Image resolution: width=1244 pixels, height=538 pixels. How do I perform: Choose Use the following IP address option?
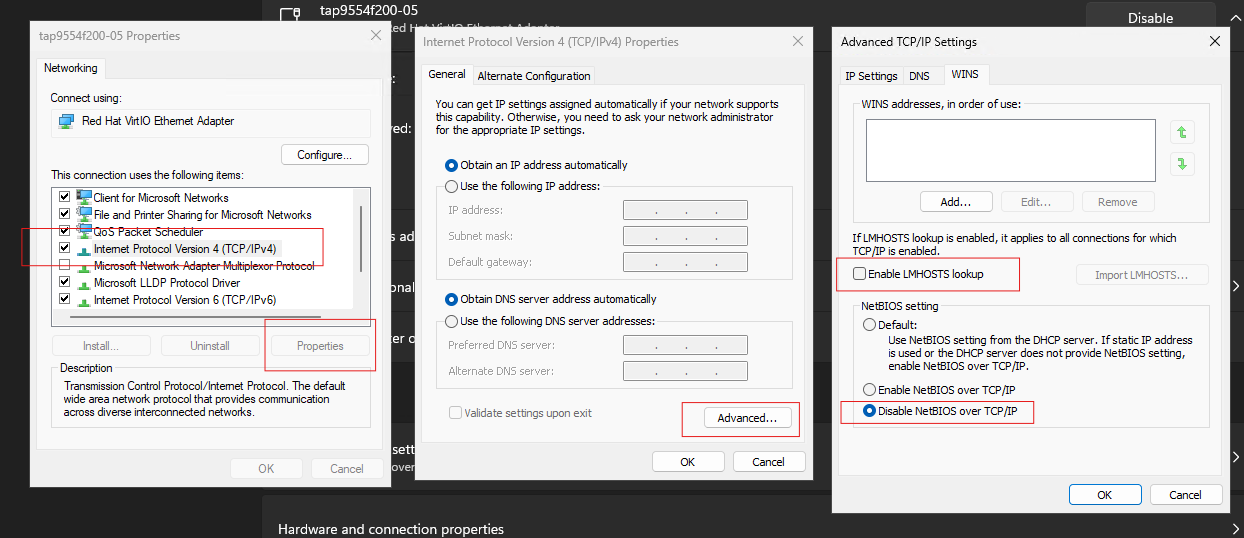452,186
